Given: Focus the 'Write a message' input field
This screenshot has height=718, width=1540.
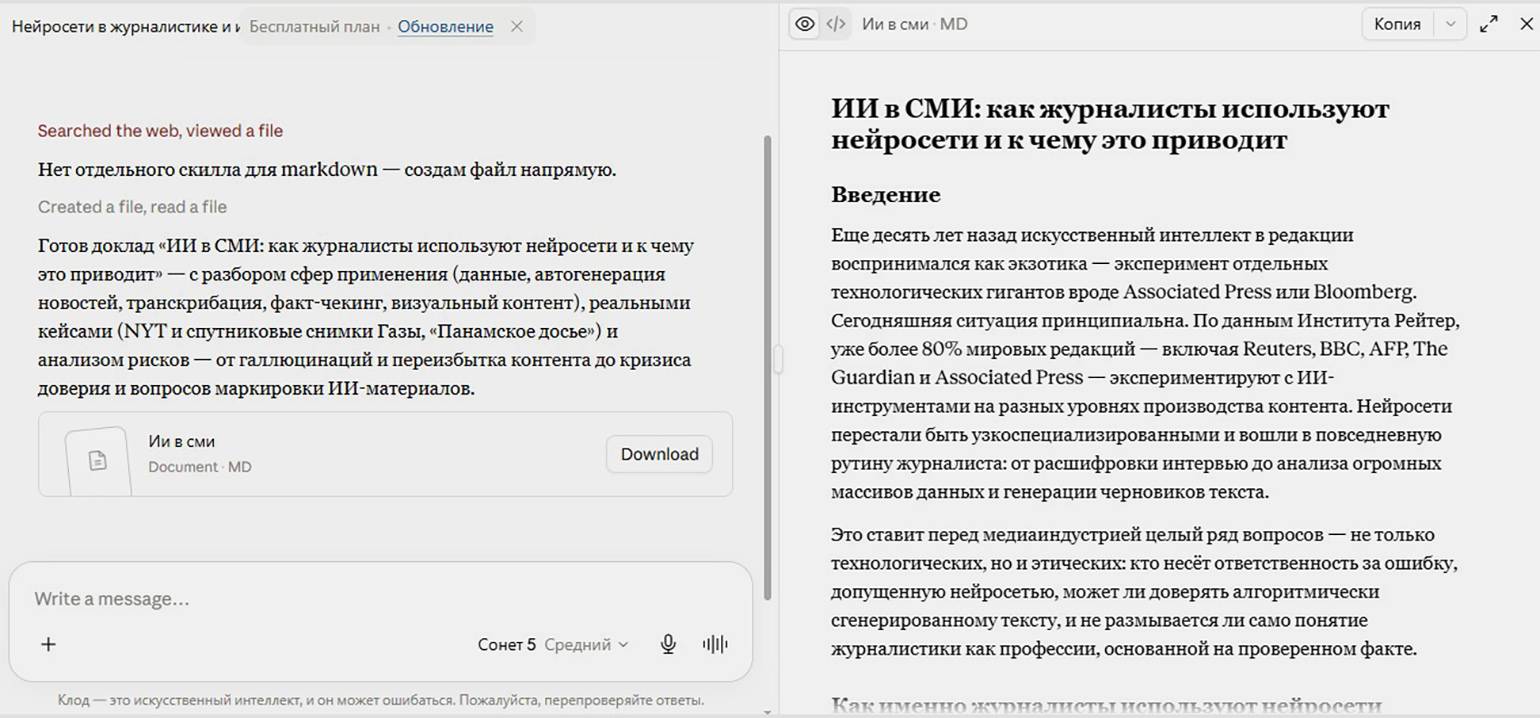Looking at the screenshot, I should (x=380, y=599).
